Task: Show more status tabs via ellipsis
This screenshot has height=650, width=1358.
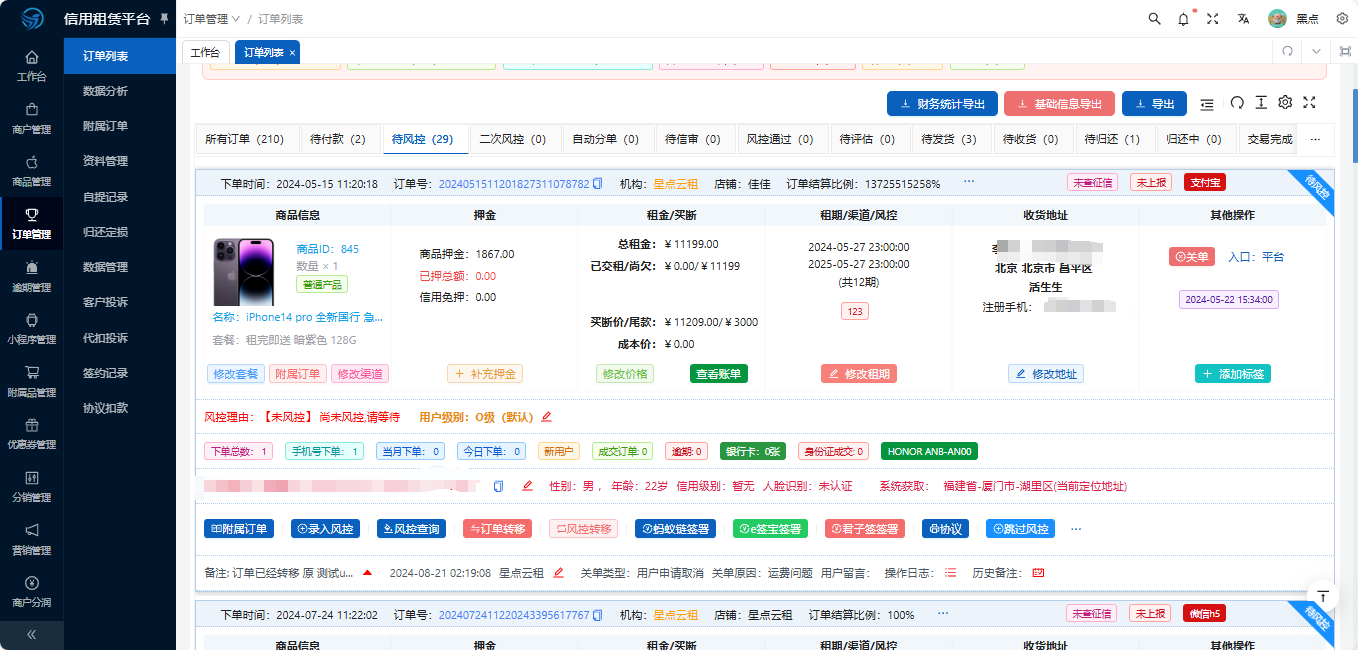Action: click(x=1316, y=139)
